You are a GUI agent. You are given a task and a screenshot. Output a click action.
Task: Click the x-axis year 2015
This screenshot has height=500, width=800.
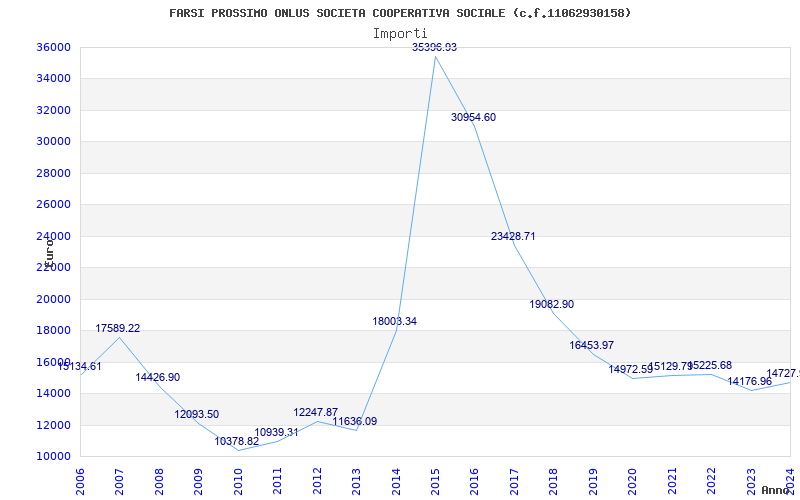coord(435,481)
